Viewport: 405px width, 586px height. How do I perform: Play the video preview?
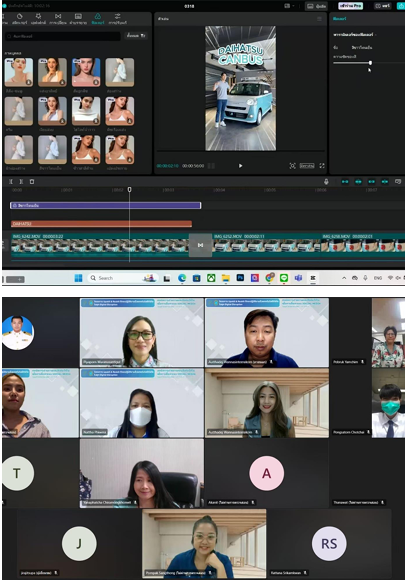[x=240, y=166]
